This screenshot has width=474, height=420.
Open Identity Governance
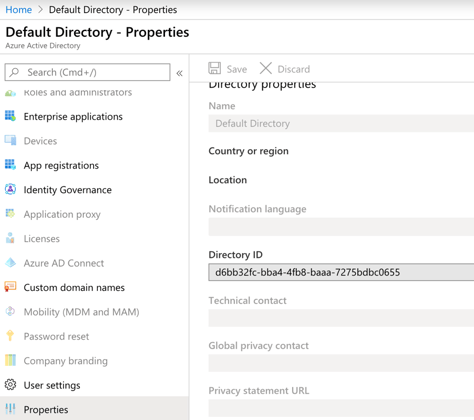[x=68, y=190]
